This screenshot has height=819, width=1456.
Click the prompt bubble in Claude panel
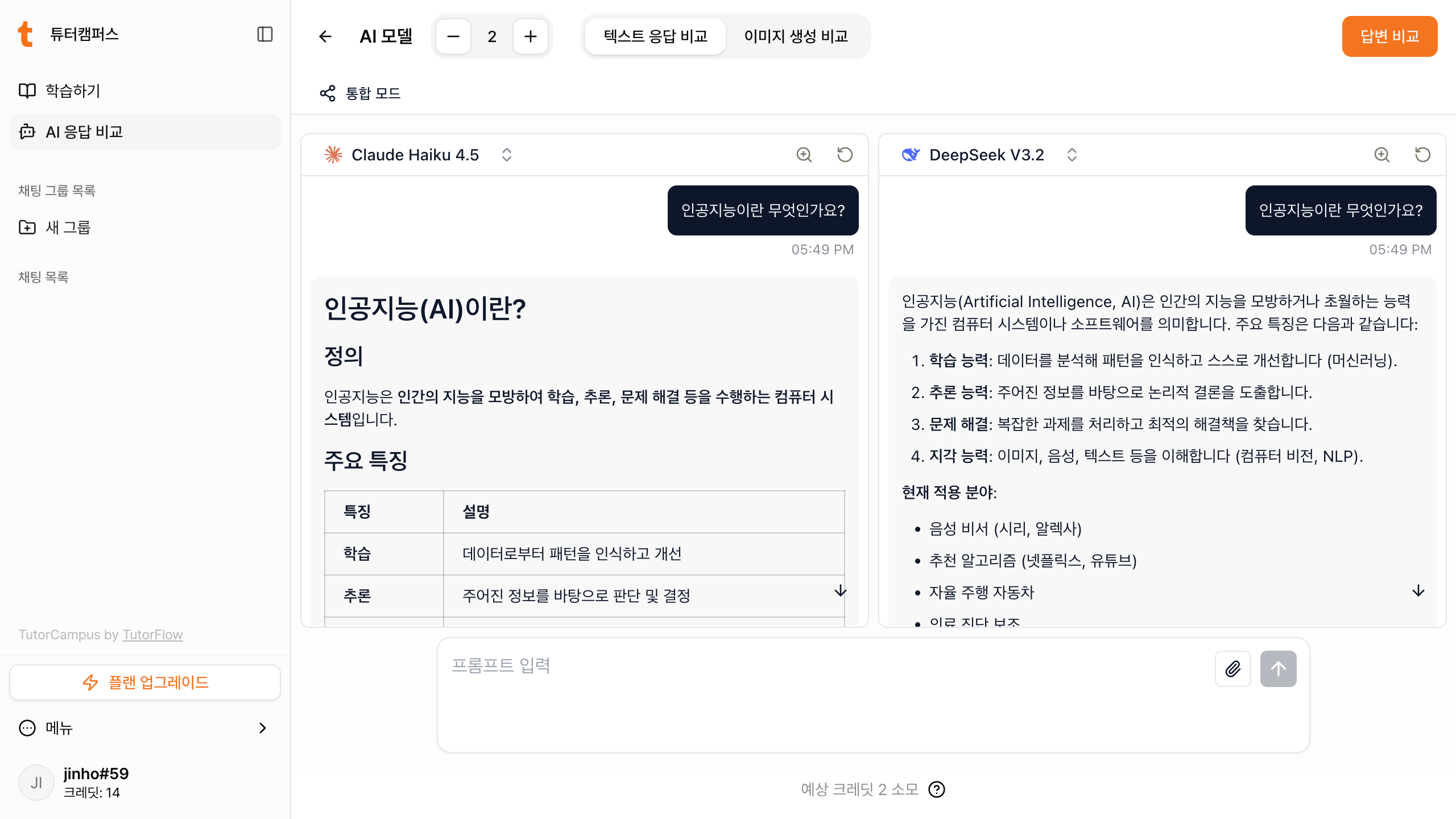[763, 210]
